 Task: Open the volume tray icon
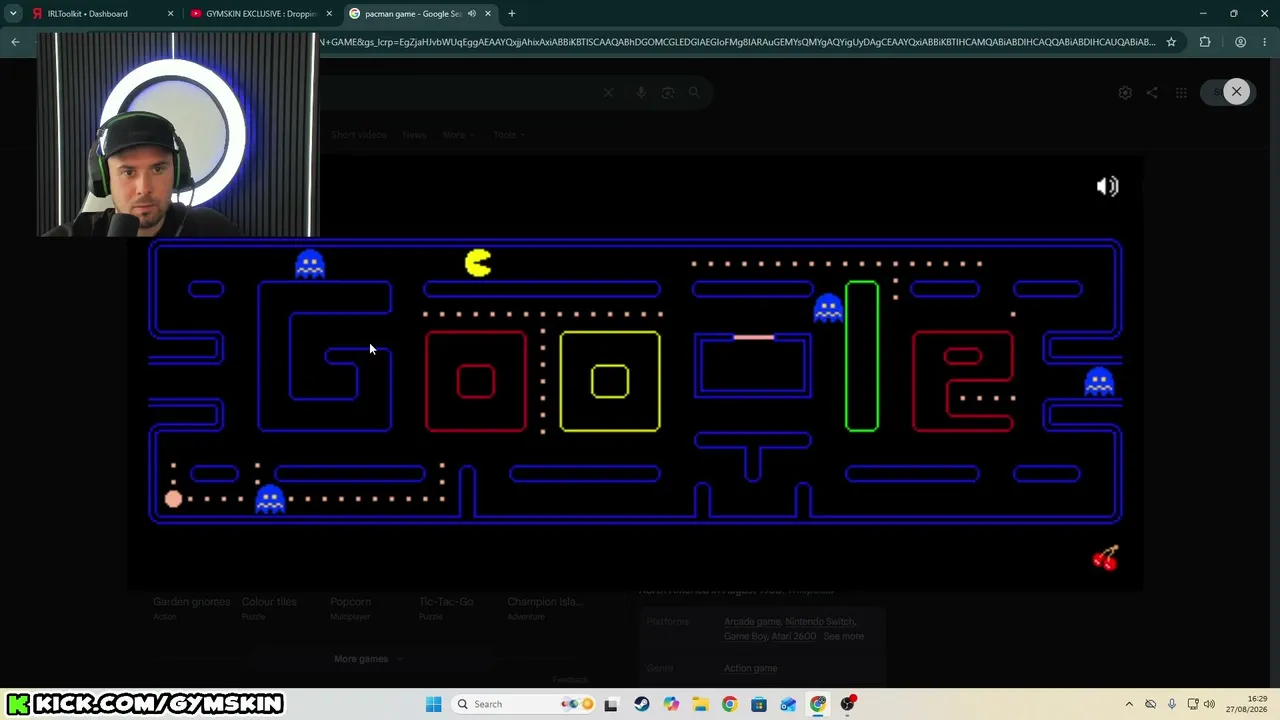pyautogui.click(x=1209, y=704)
